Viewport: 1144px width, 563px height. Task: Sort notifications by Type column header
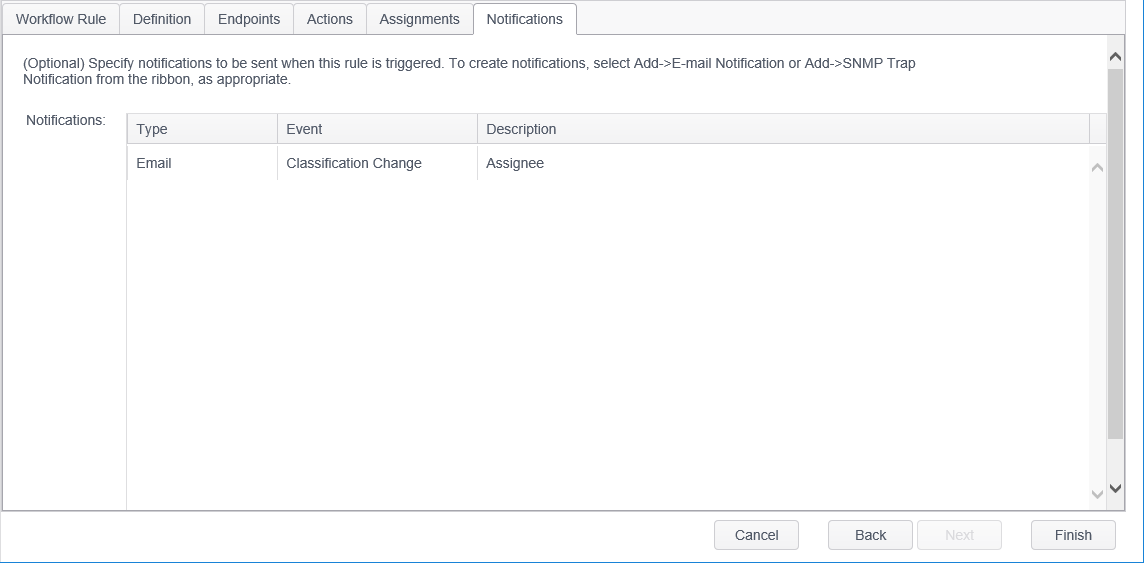coord(202,129)
